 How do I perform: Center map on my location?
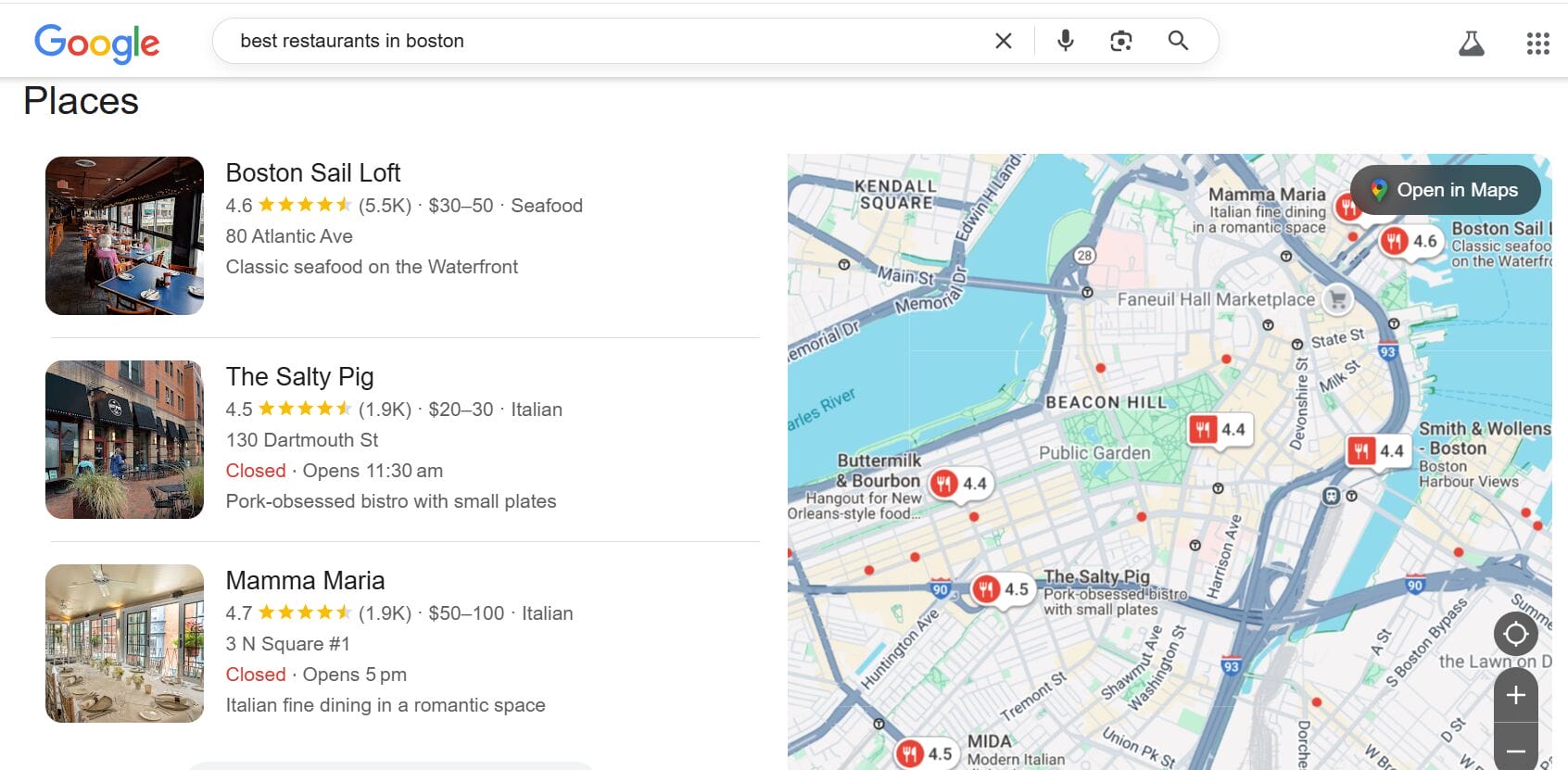pos(1515,634)
